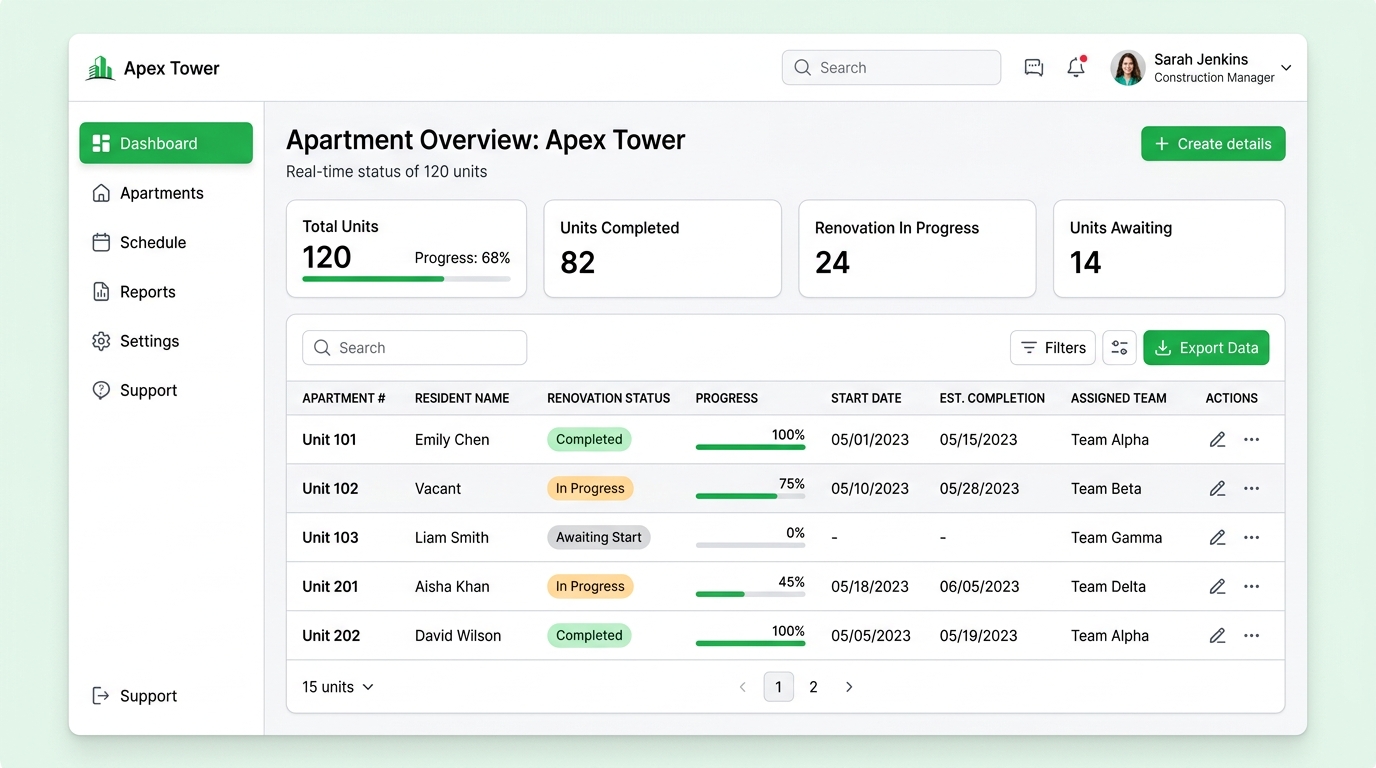Expand Sarah Jenkins profile menu

tap(1286, 68)
